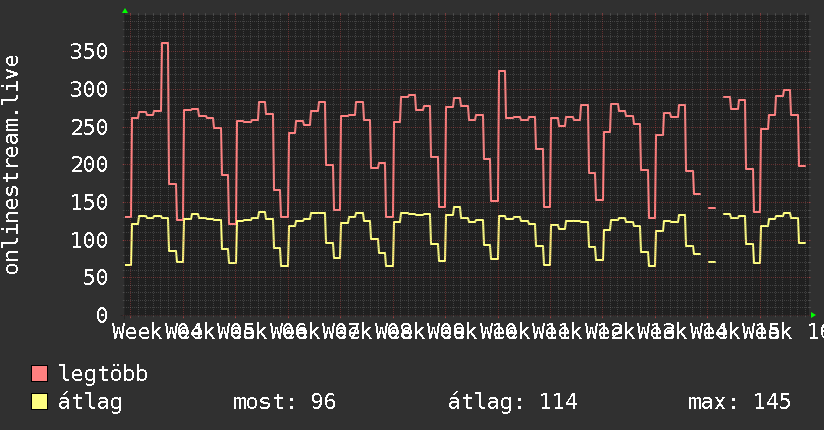Click the 300 y-axis label
Image resolution: width=824 pixels, height=430 pixels.
pyautogui.click(x=89, y=89)
